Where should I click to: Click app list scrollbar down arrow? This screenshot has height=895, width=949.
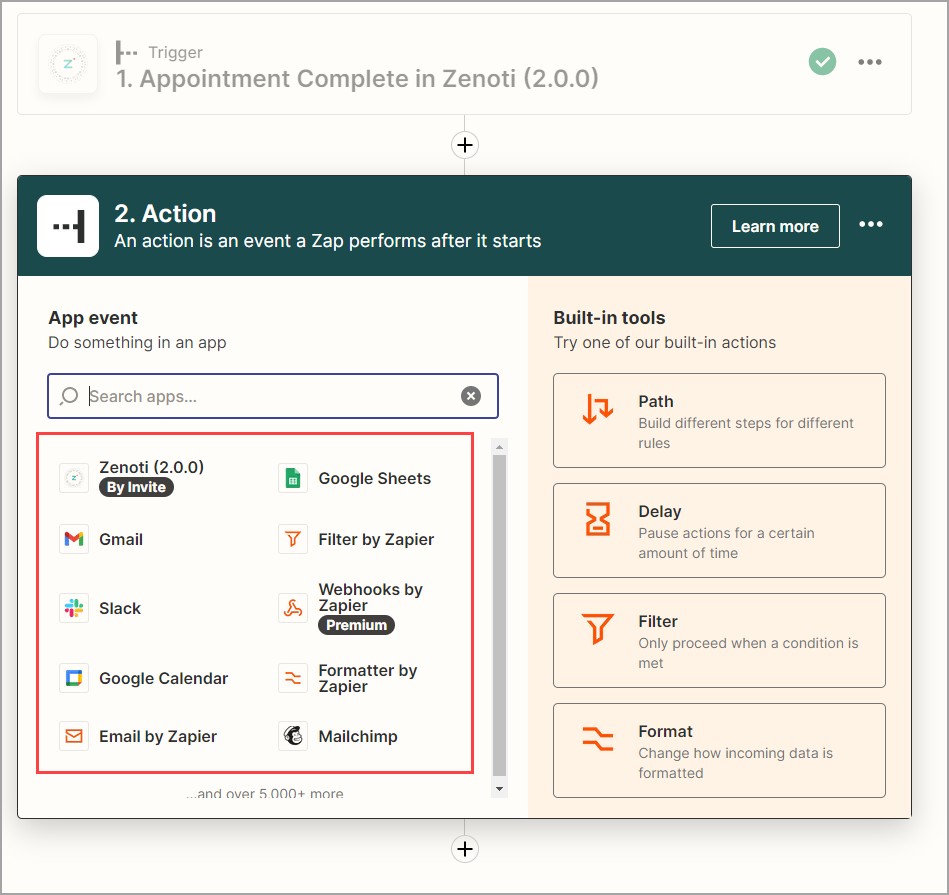pos(499,788)
